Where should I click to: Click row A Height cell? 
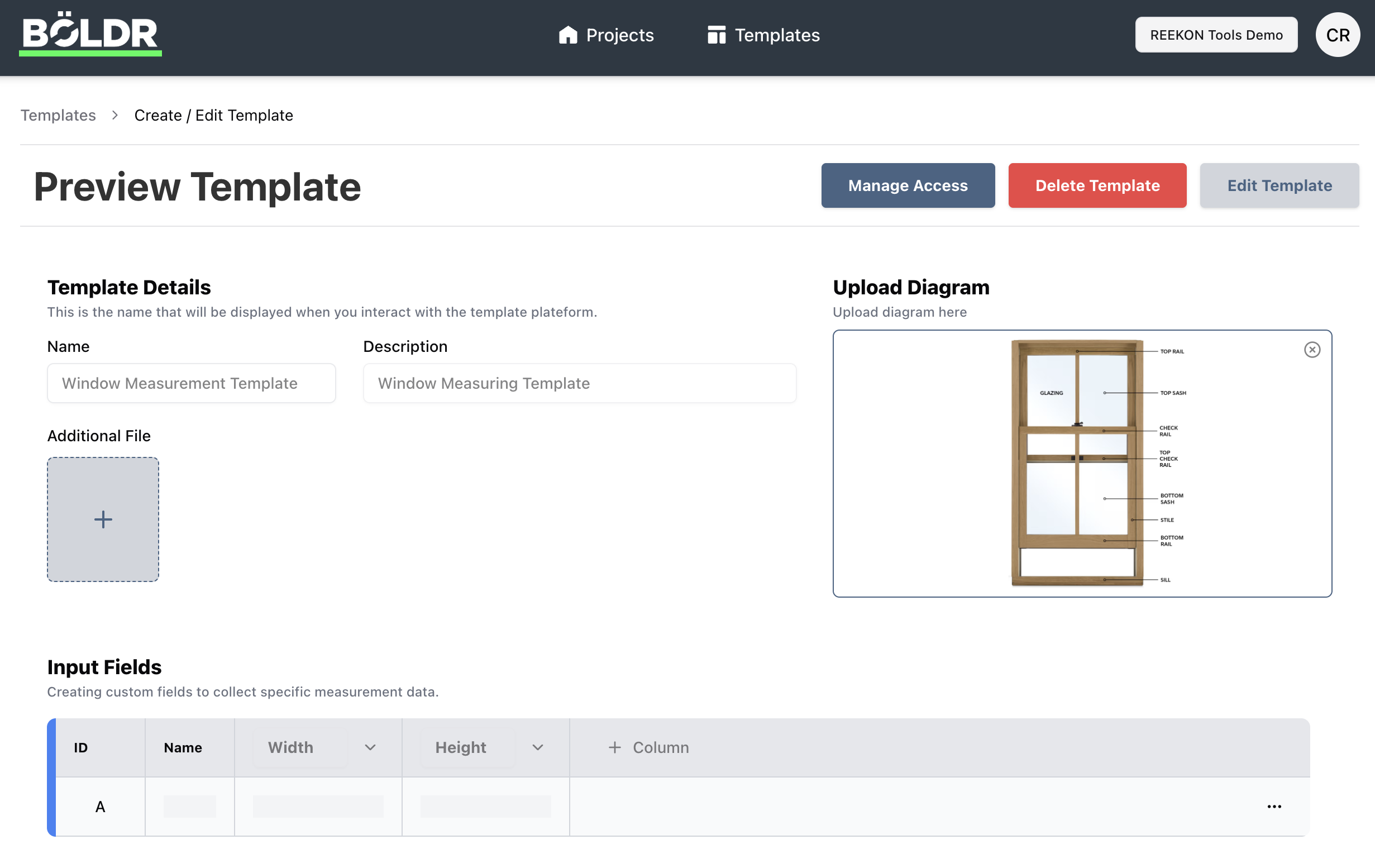[x=485, y=807]
